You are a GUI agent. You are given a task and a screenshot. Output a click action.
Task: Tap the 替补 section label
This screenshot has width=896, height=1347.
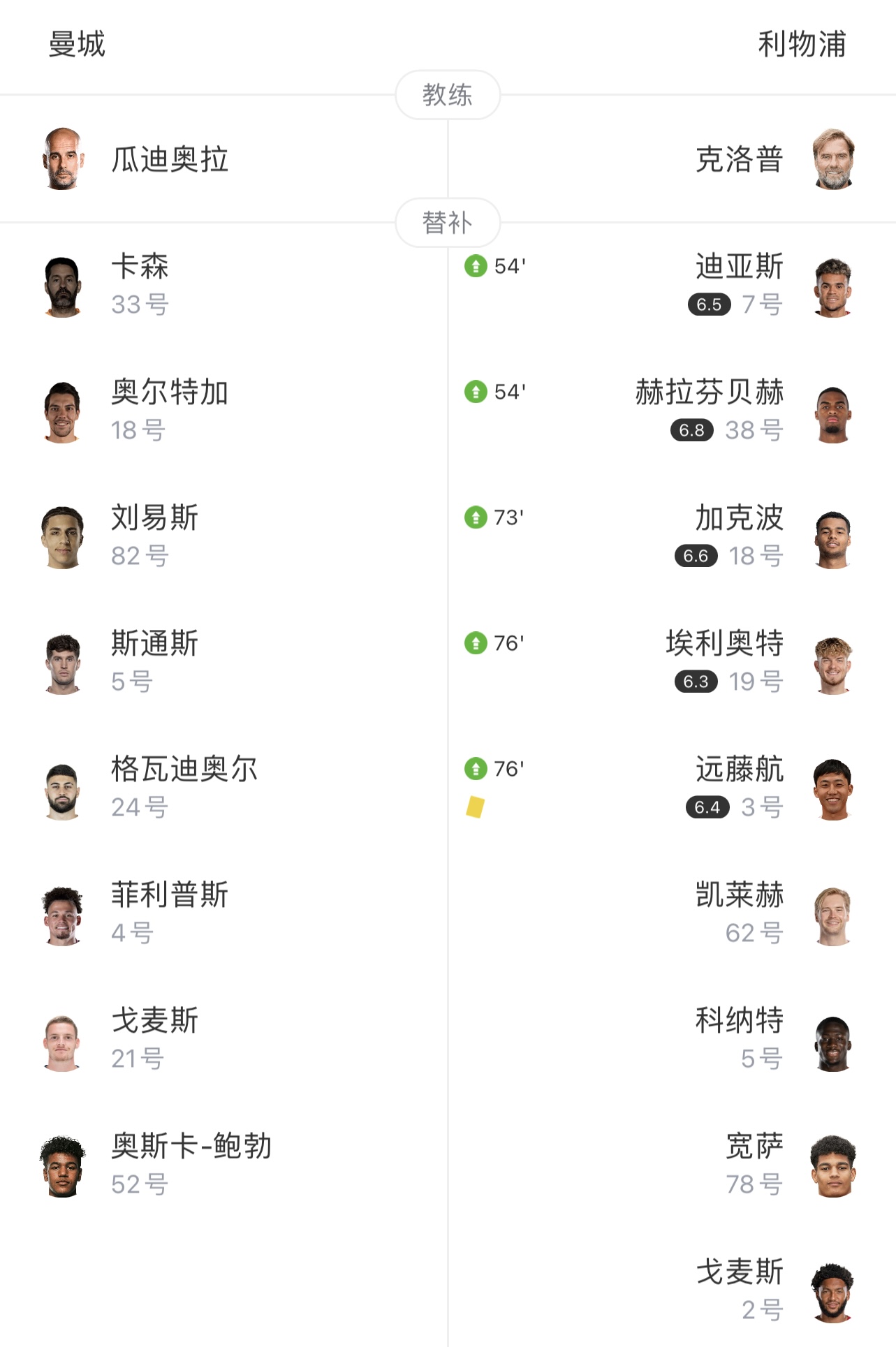click(448, 223)
